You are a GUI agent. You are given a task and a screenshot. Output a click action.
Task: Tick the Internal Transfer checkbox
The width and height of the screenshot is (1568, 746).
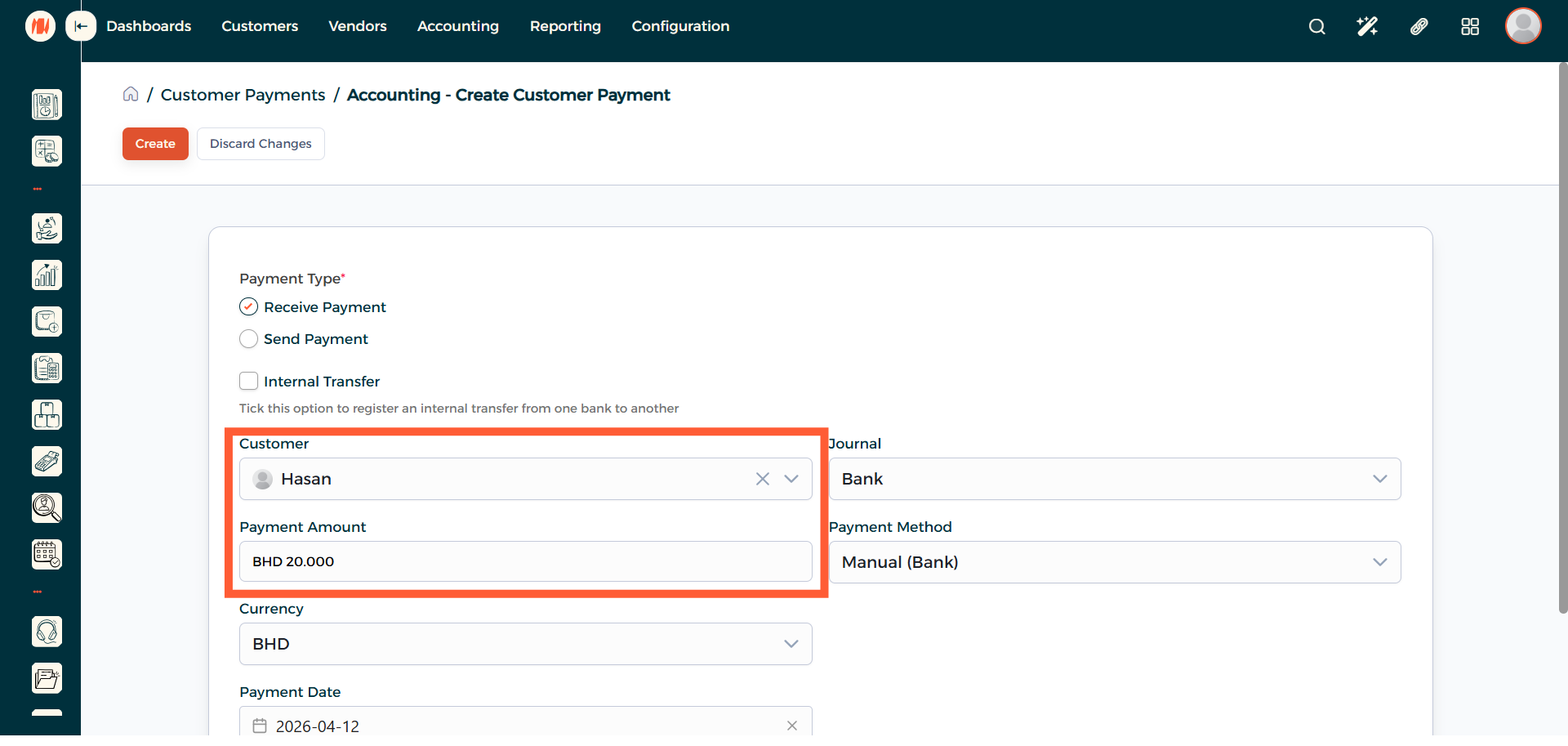coord(249,382)
